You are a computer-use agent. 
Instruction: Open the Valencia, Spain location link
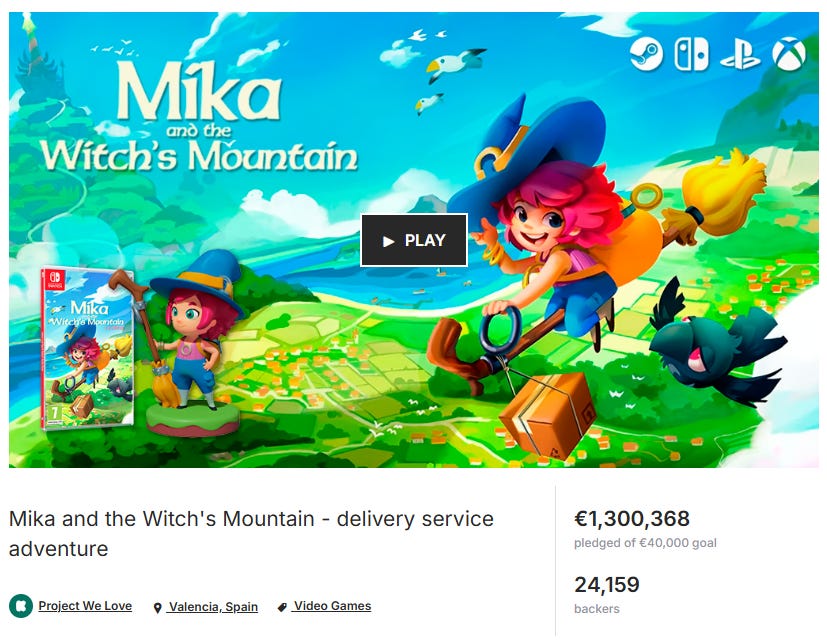(213, 607)
